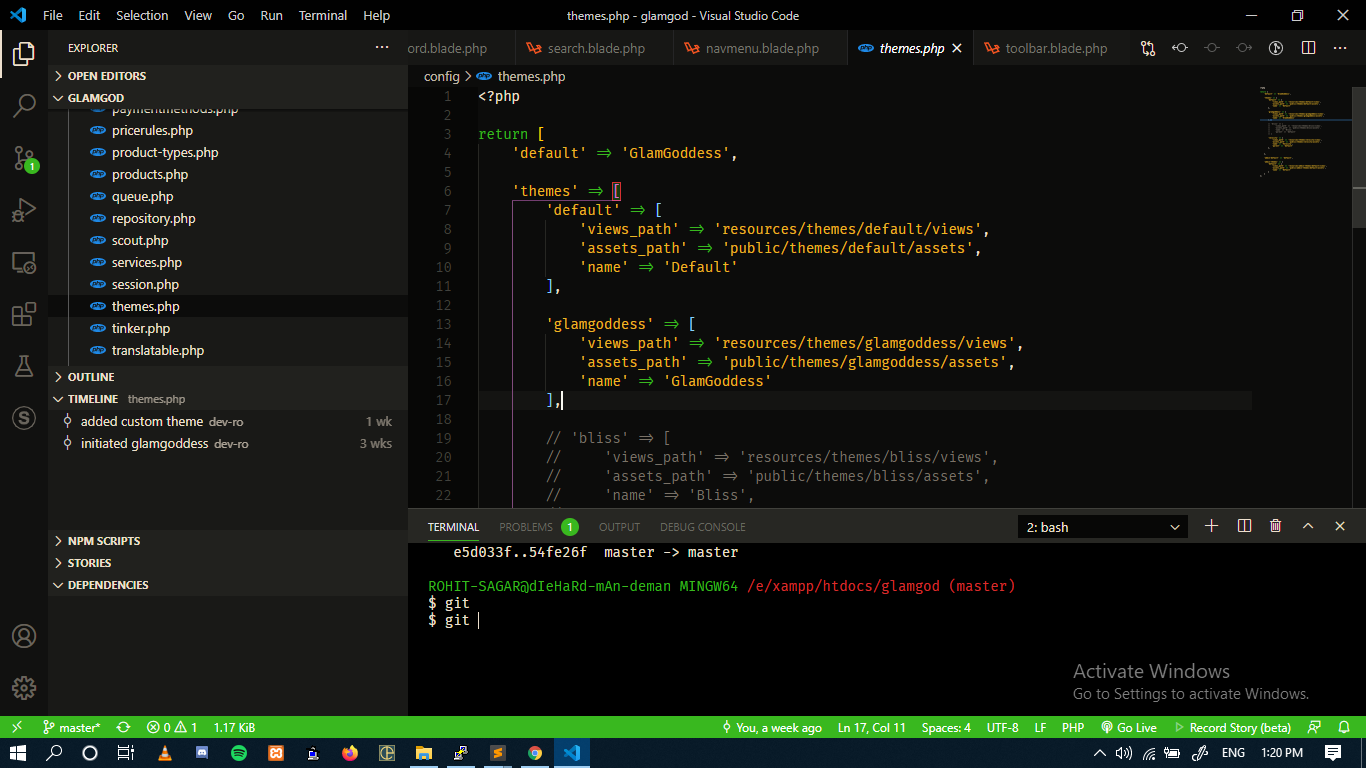Open products.php in explorer
Viewport: 1366px width, 768px height.
pos(228,175)
